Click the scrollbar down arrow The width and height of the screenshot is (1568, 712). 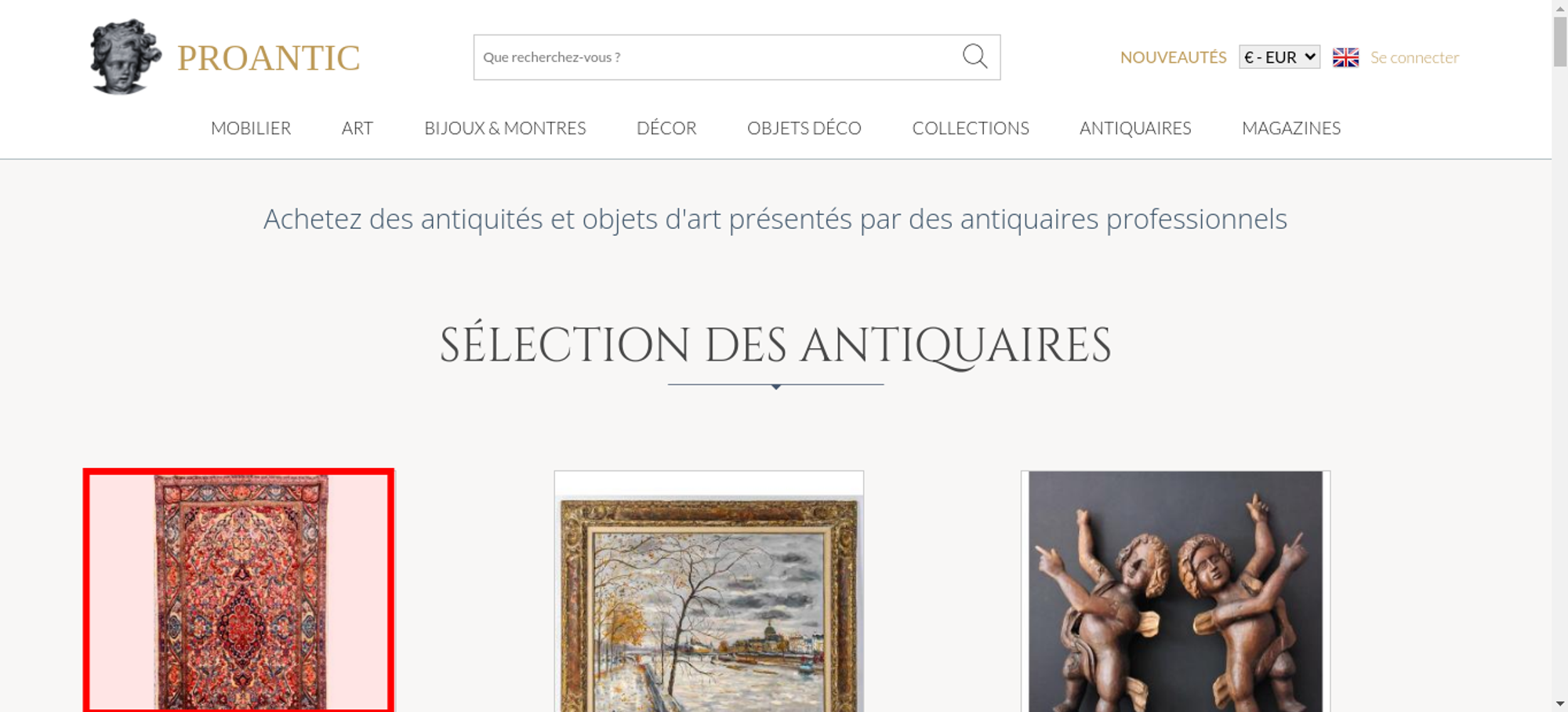point(1560,704)
